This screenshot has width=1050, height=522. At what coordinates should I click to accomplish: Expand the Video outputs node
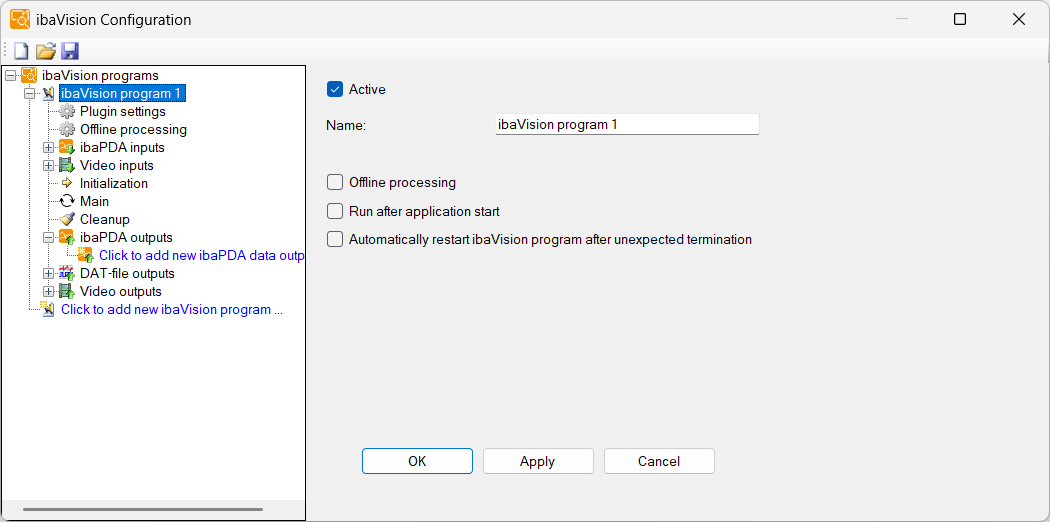tap(48, 291)
